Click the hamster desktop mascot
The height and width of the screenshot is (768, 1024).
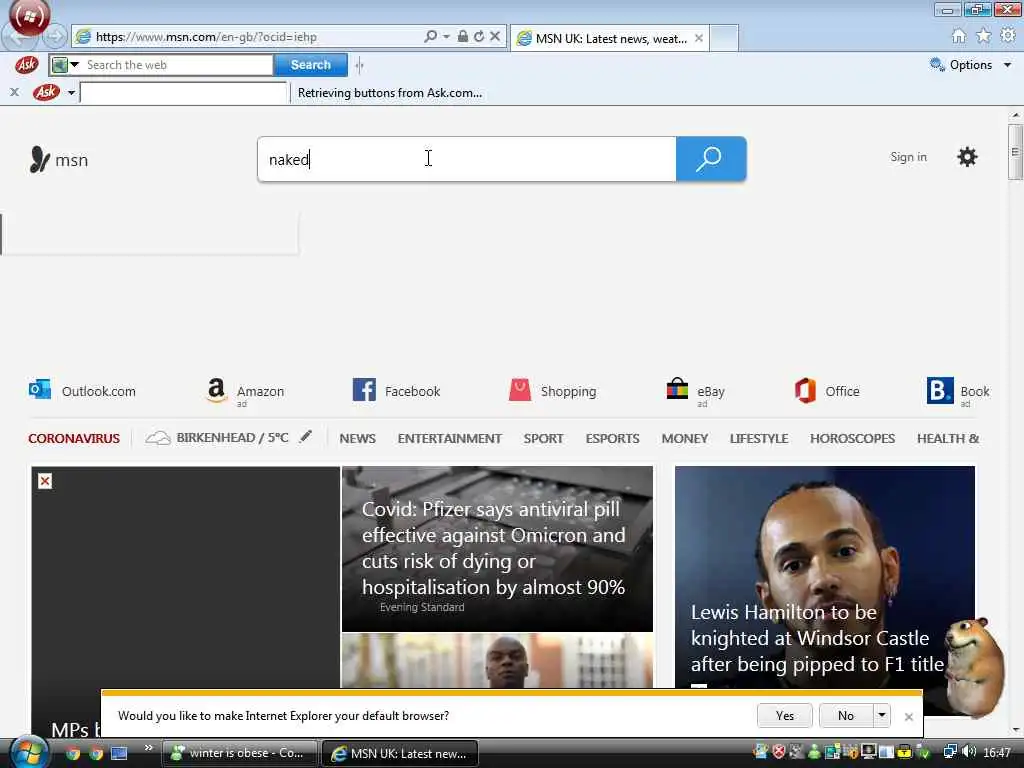pyautogui.click(x=973, y=668)
